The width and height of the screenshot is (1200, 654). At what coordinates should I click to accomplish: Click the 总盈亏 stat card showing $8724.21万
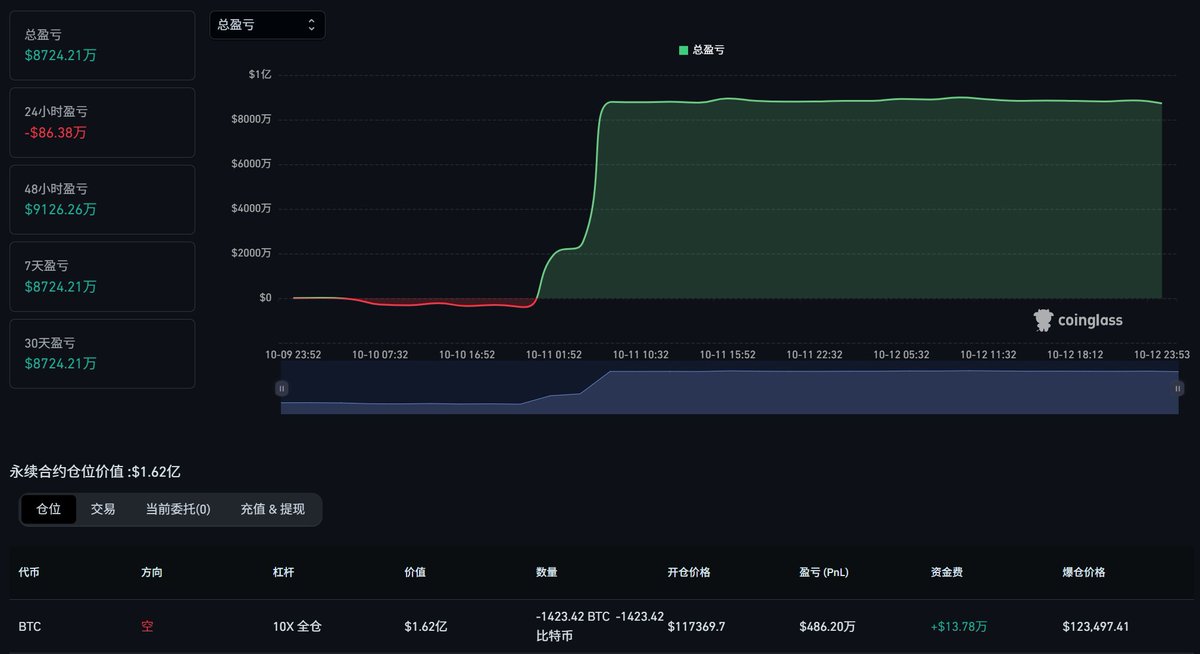(102, 44)
